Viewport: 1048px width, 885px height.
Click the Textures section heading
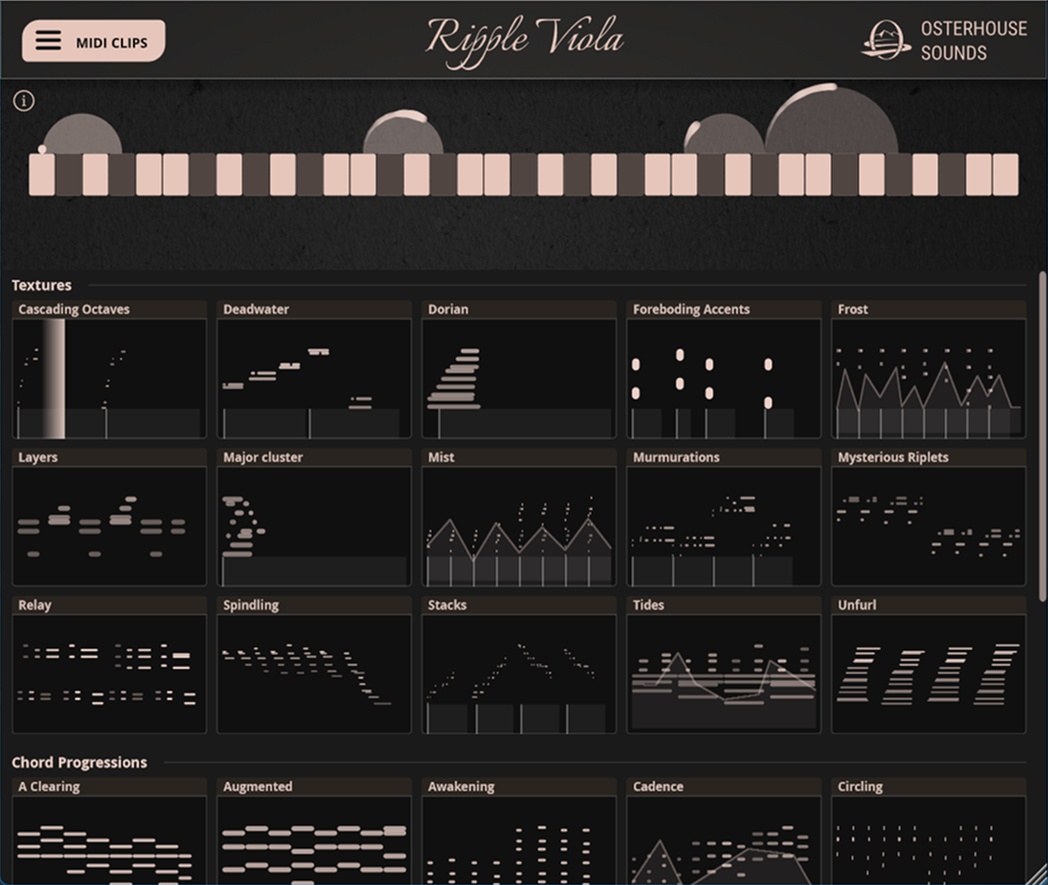tap(41, 285)
